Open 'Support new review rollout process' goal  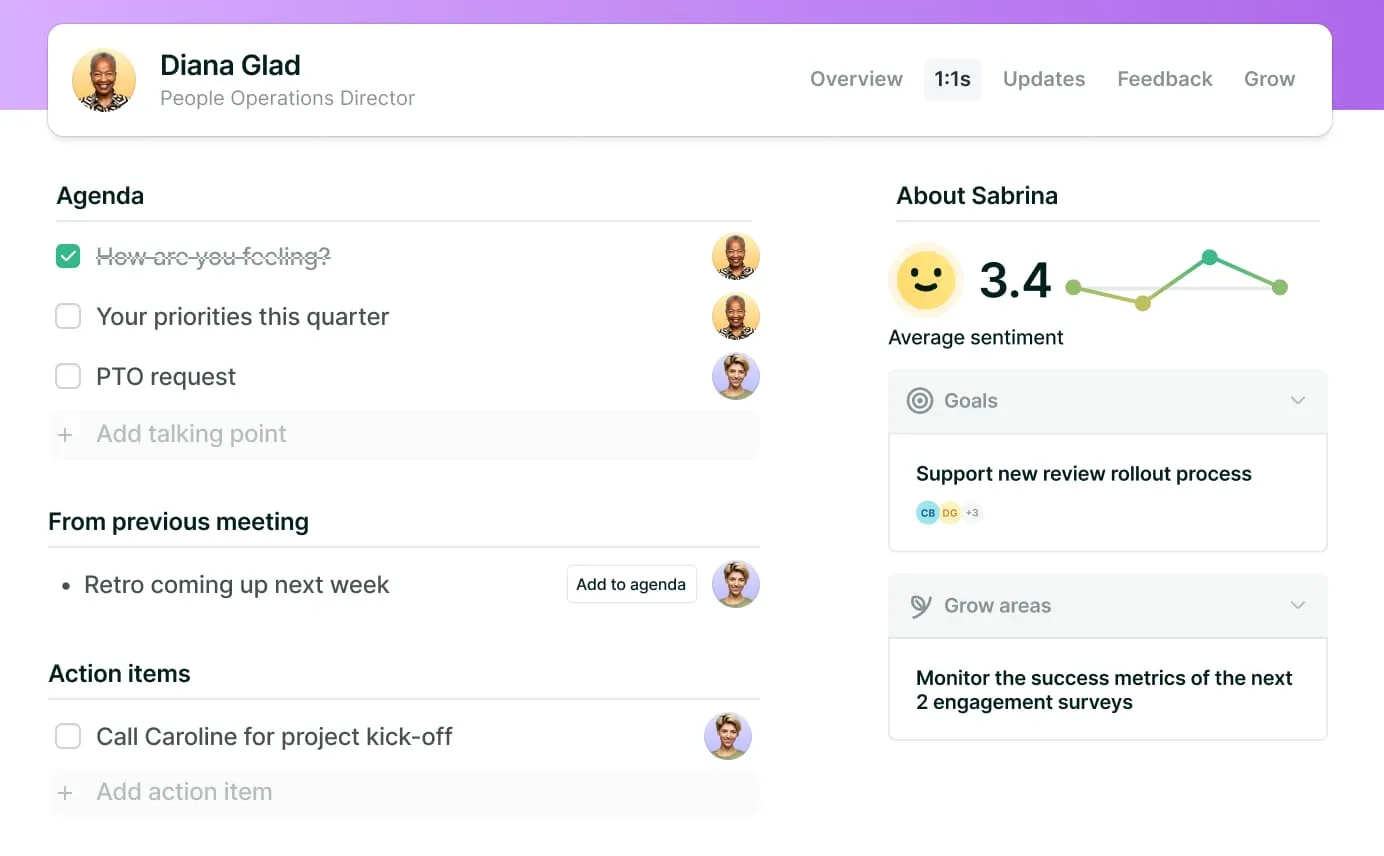click(1083, 474)
